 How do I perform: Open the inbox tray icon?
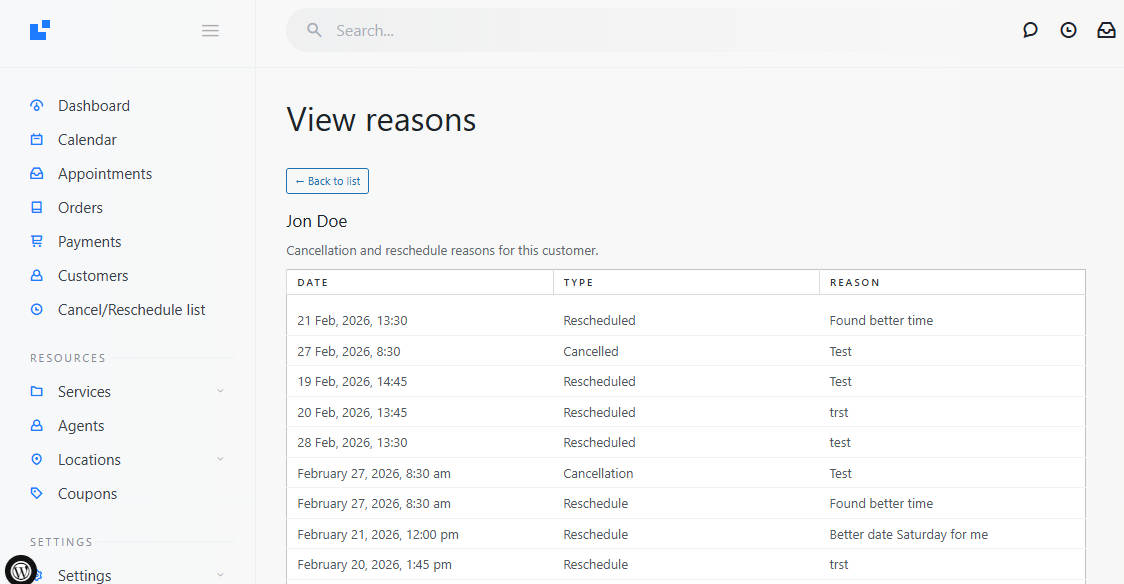pyautogui.click(x=1106, y=31)
